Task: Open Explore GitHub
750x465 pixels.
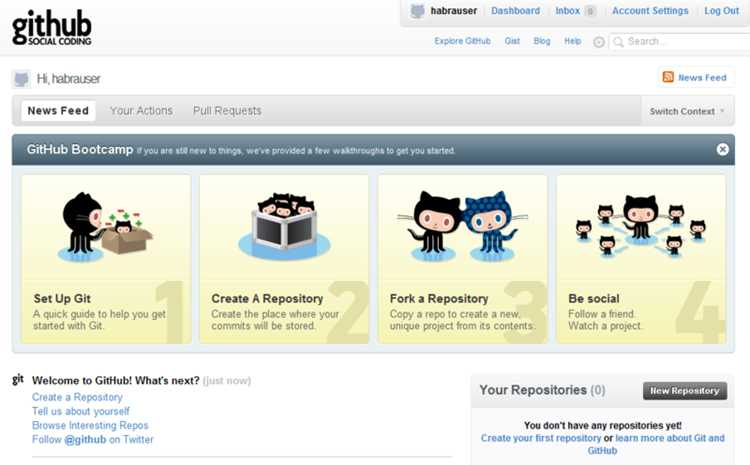Action: 462,41
